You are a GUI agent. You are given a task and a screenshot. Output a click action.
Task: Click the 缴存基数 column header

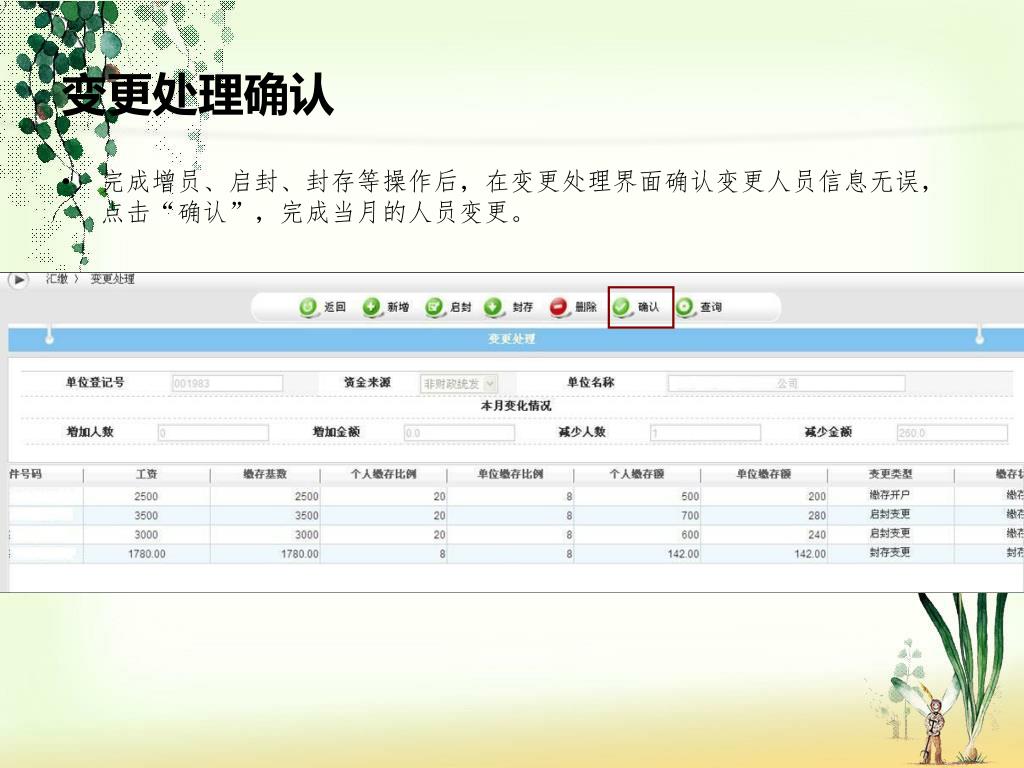pos(265,474)
